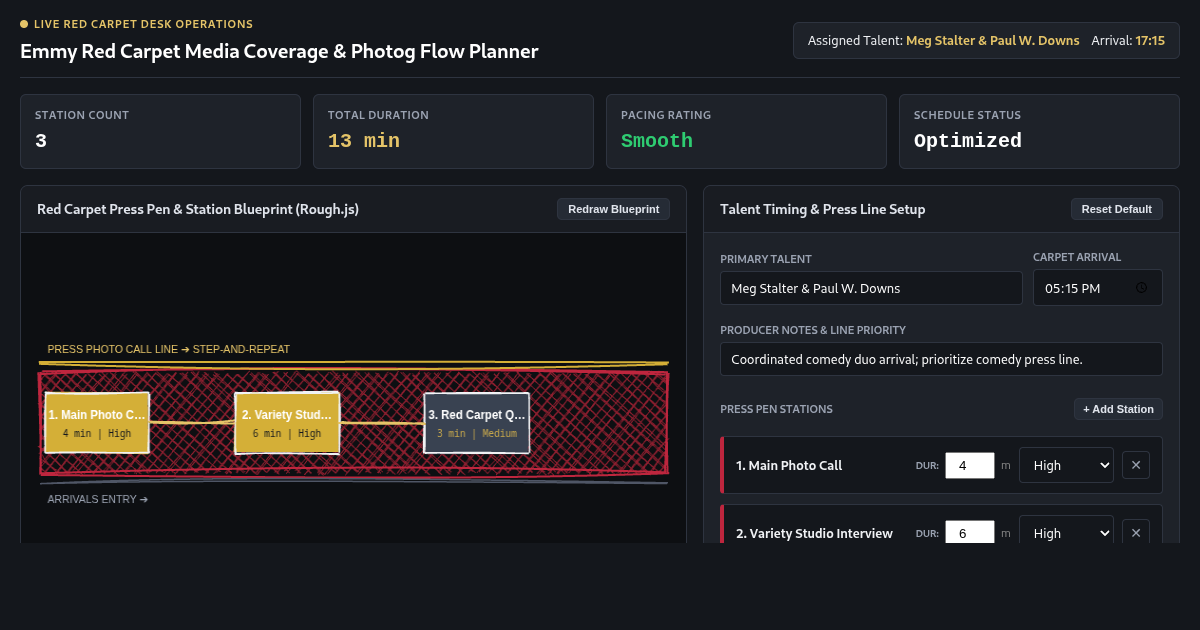Click the 2. Variety Studio Interview station name

coord(814,533)
